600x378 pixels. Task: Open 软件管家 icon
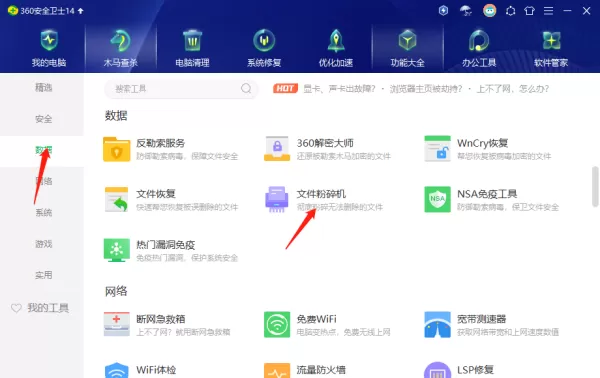[551, 41]
